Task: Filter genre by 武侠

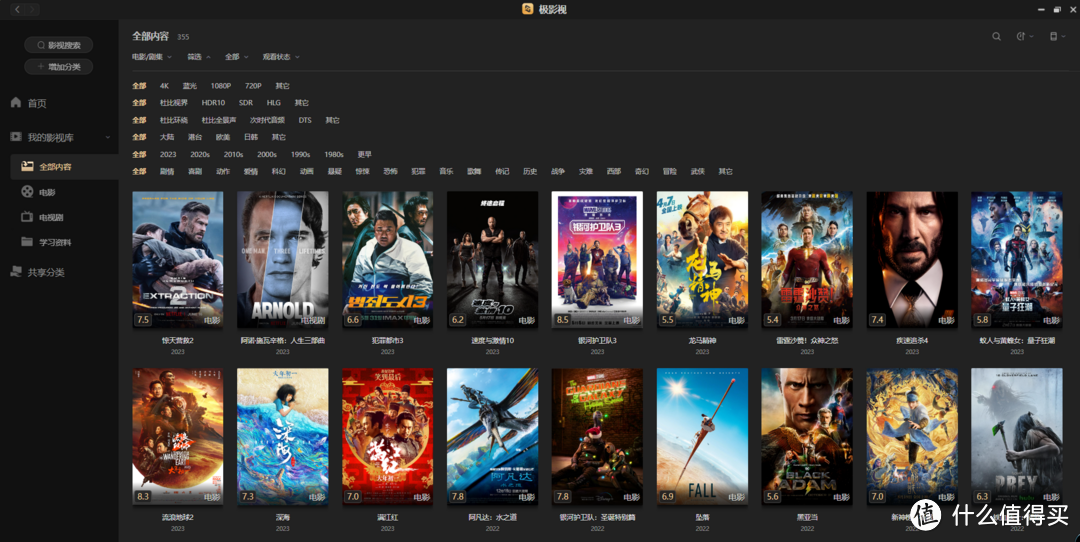Action: tap(697, 171)
